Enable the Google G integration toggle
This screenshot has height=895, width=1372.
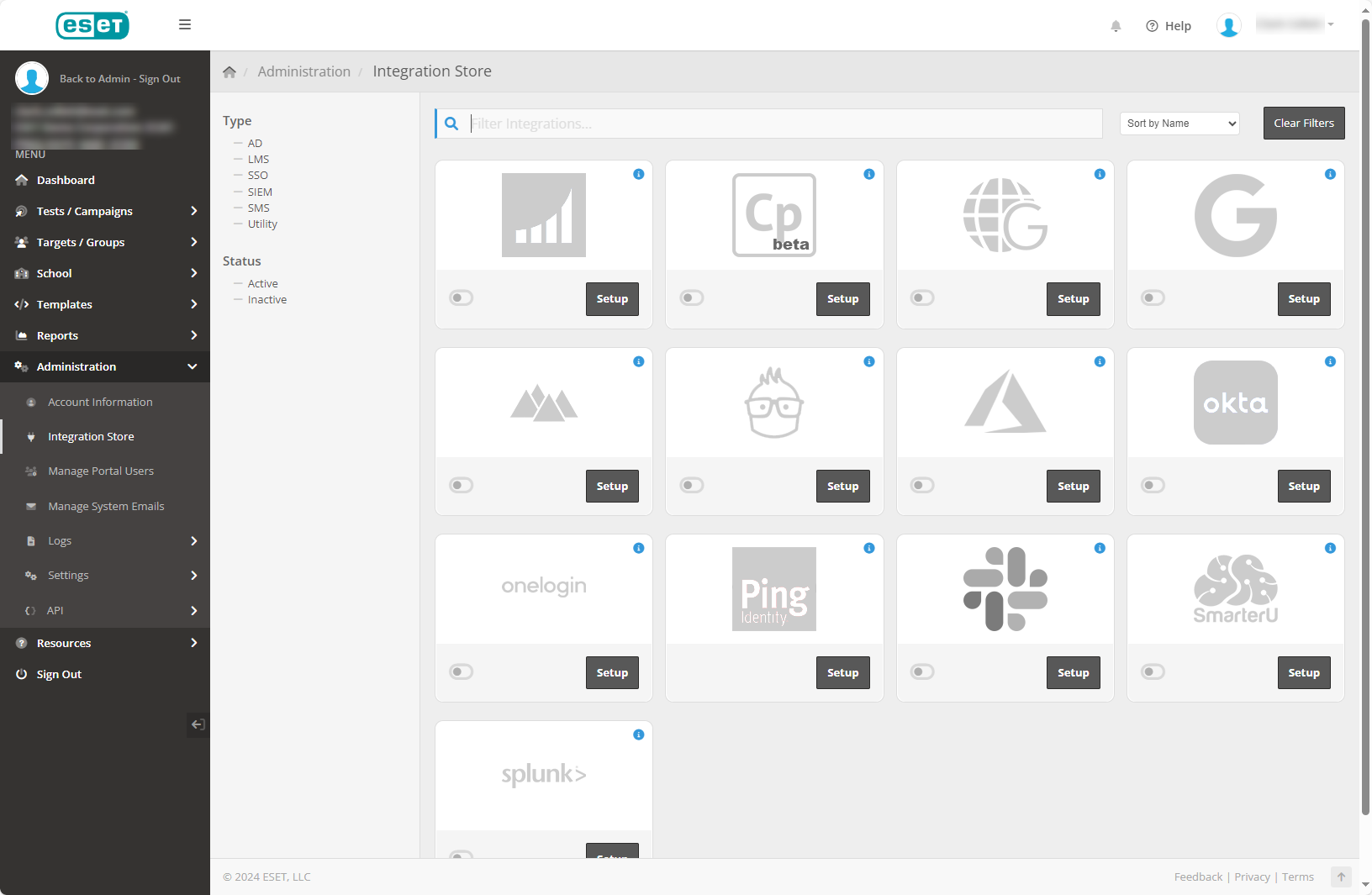[1153, 297]
